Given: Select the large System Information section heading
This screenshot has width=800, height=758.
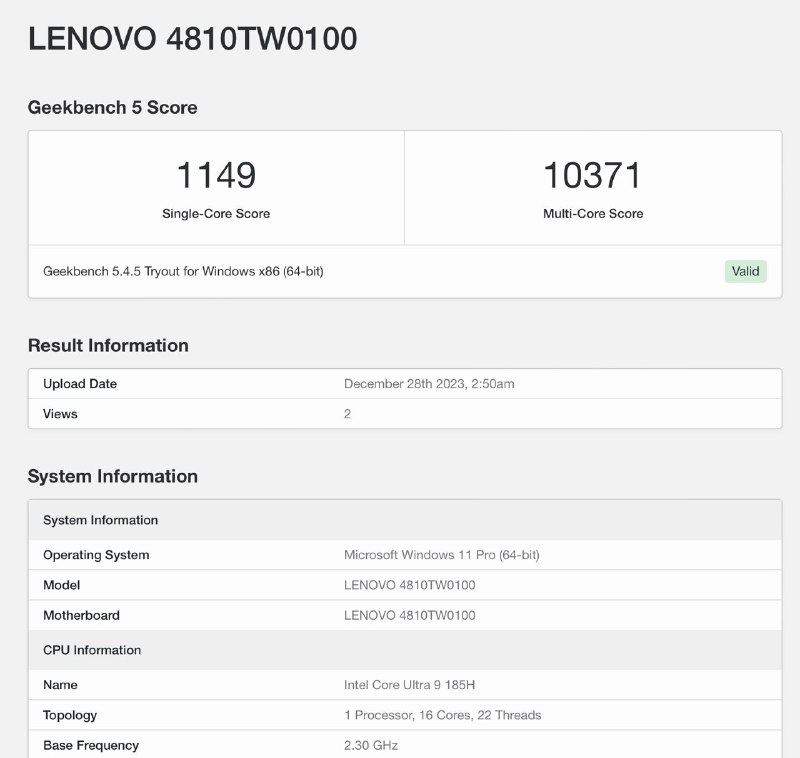Looking at the screenshot, I should (113, 476).
